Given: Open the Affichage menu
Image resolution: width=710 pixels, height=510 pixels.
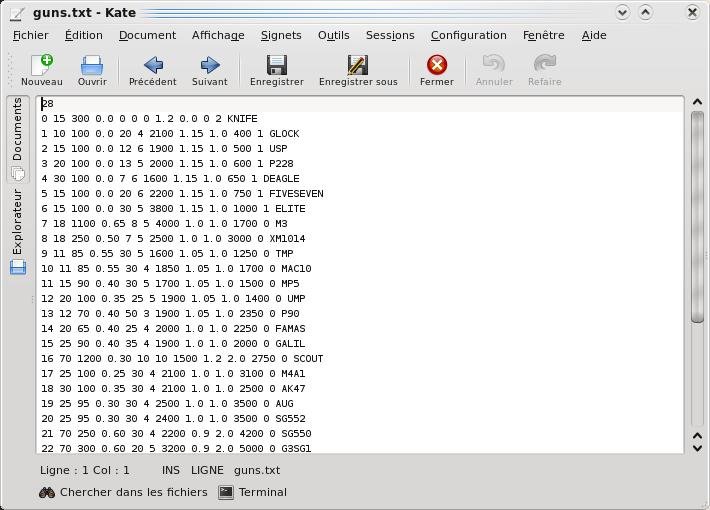Looking at the screenshot, I should coord(218,35).
